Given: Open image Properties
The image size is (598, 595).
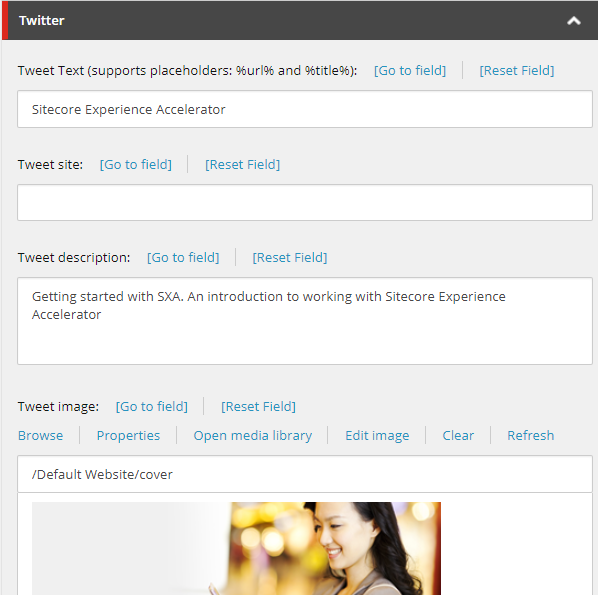Looking at the screenshot, I should click(128, 436).
